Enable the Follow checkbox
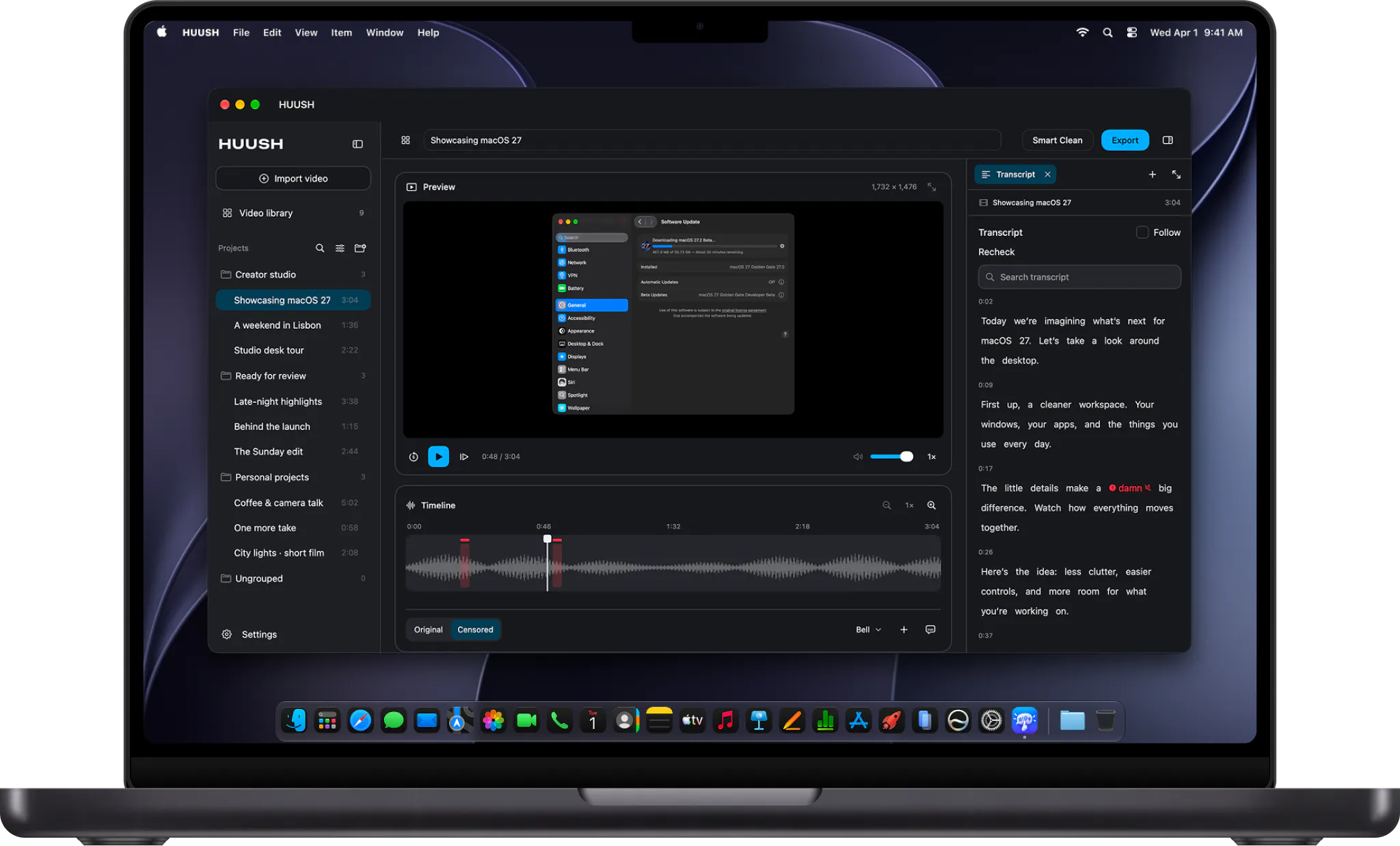1400x846 pixels. click(x=1142, y=233)
